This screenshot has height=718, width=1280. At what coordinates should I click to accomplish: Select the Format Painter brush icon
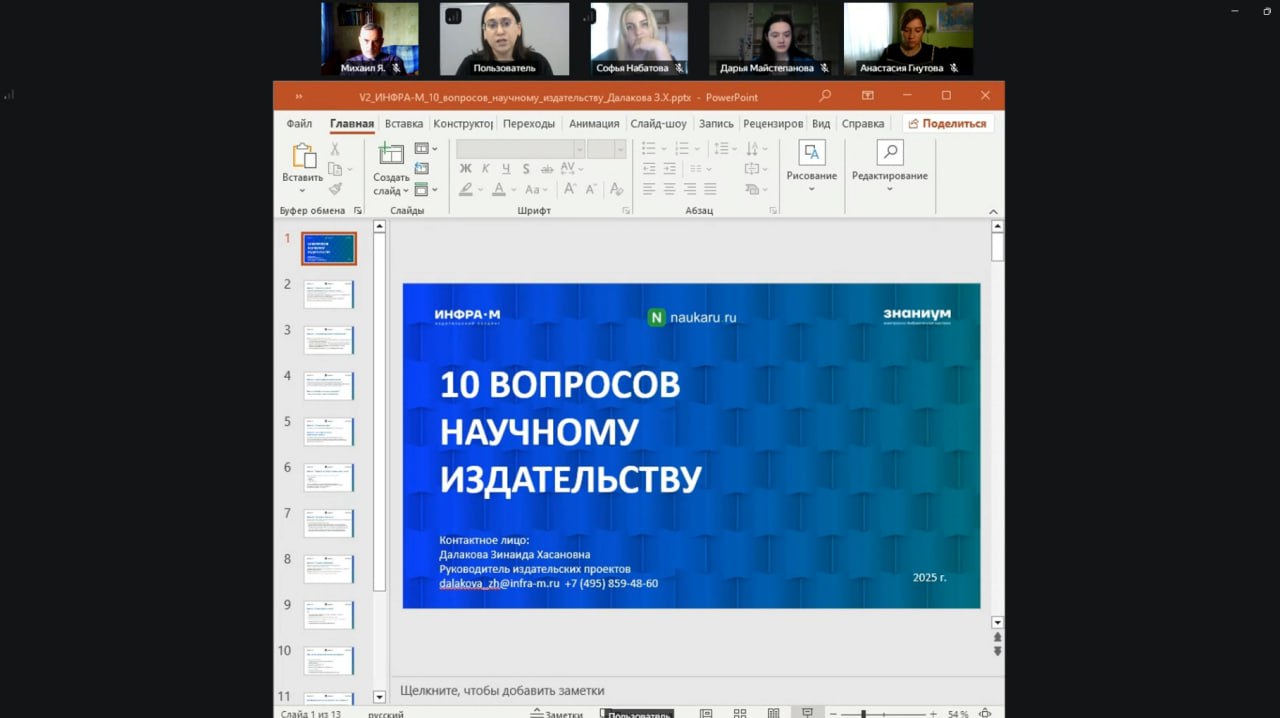[x=335, y=189]
